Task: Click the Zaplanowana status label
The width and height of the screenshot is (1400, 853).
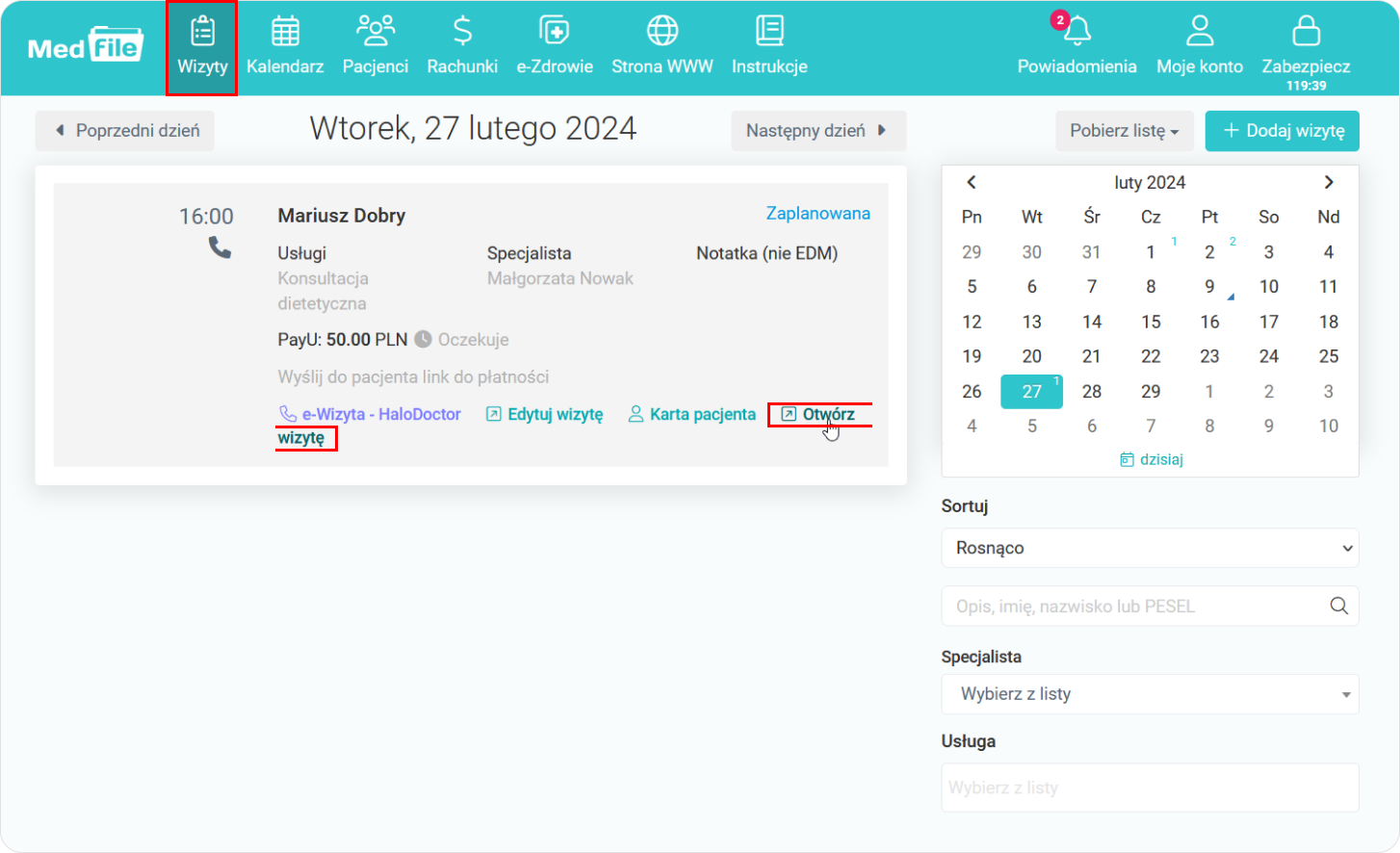Action: 817,214
